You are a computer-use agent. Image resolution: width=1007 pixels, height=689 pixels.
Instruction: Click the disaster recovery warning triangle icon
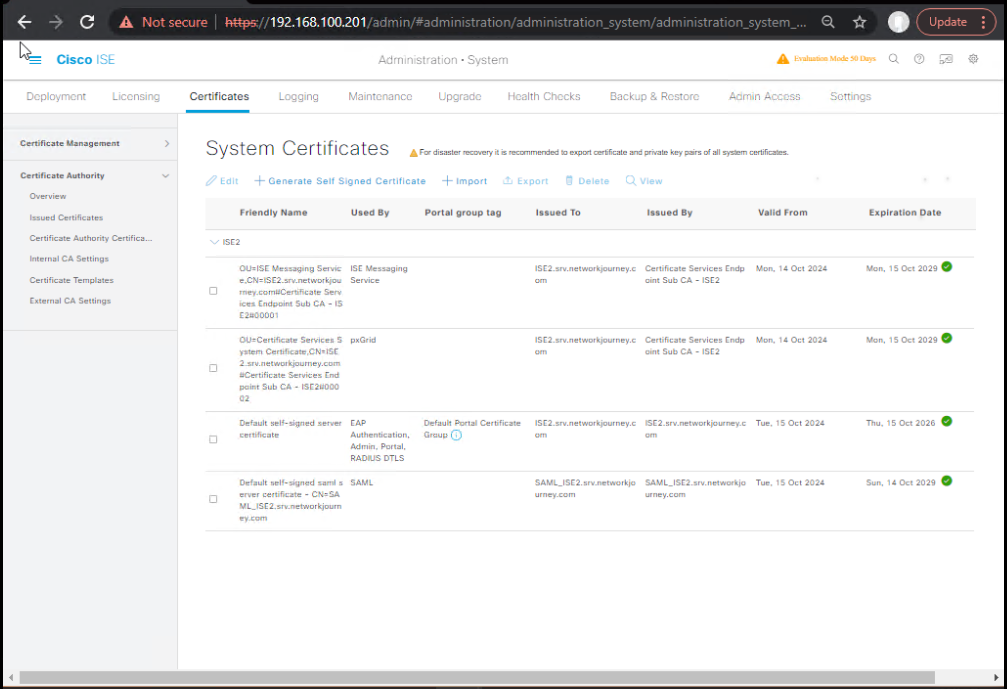414,153
